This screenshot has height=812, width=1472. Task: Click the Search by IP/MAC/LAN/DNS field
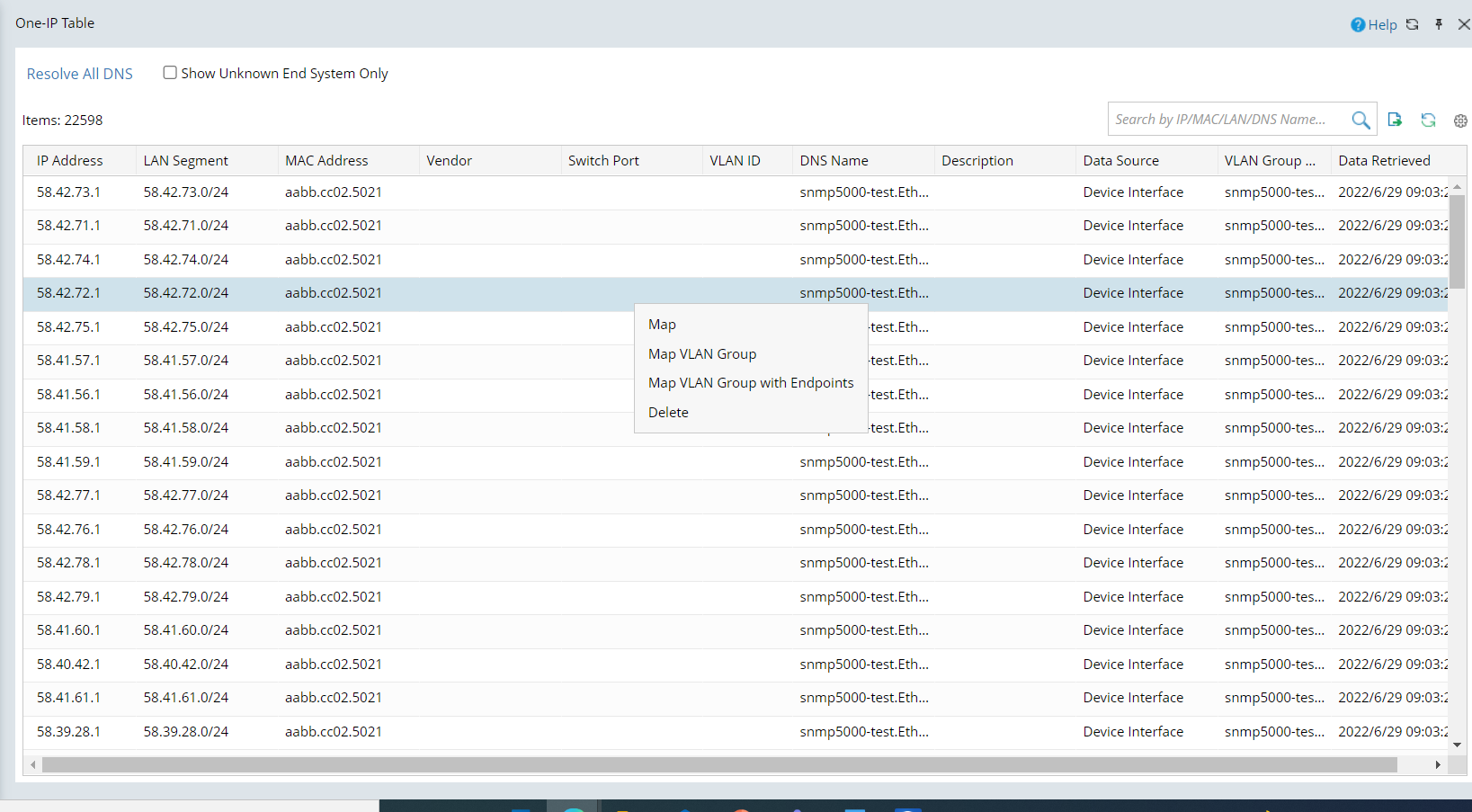(1227, 120)
